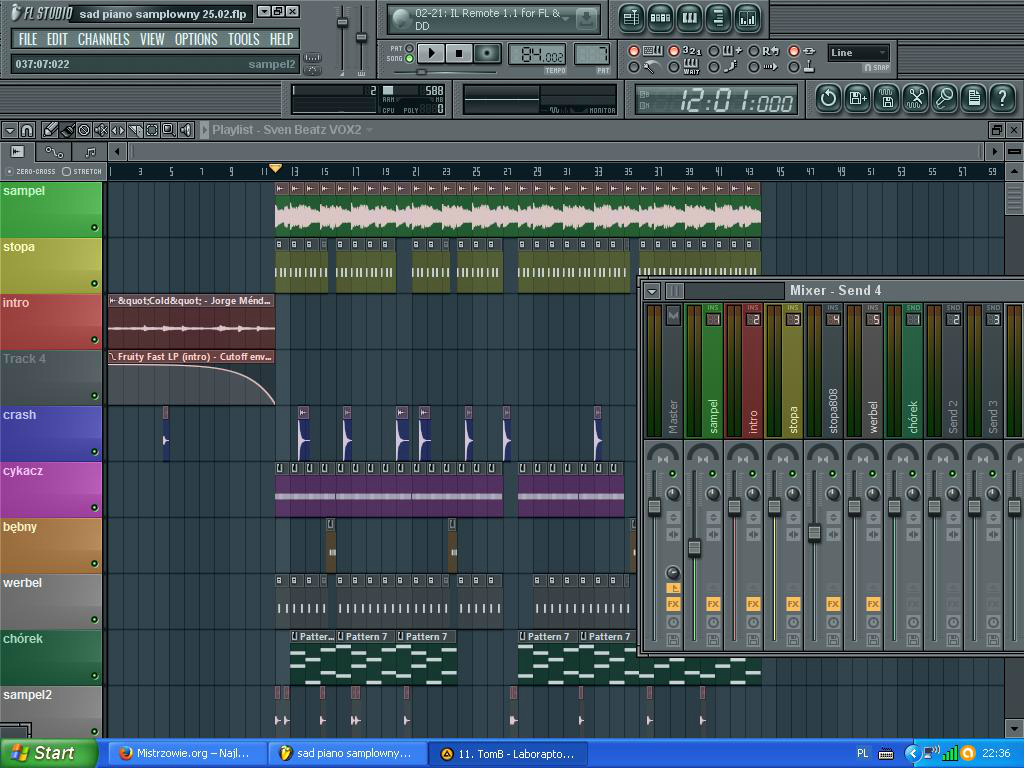This screenshot has width=1024, height=768.
Task: Select the Delete tool in Playlist toolbar
Action: click(x=84, y=130)
